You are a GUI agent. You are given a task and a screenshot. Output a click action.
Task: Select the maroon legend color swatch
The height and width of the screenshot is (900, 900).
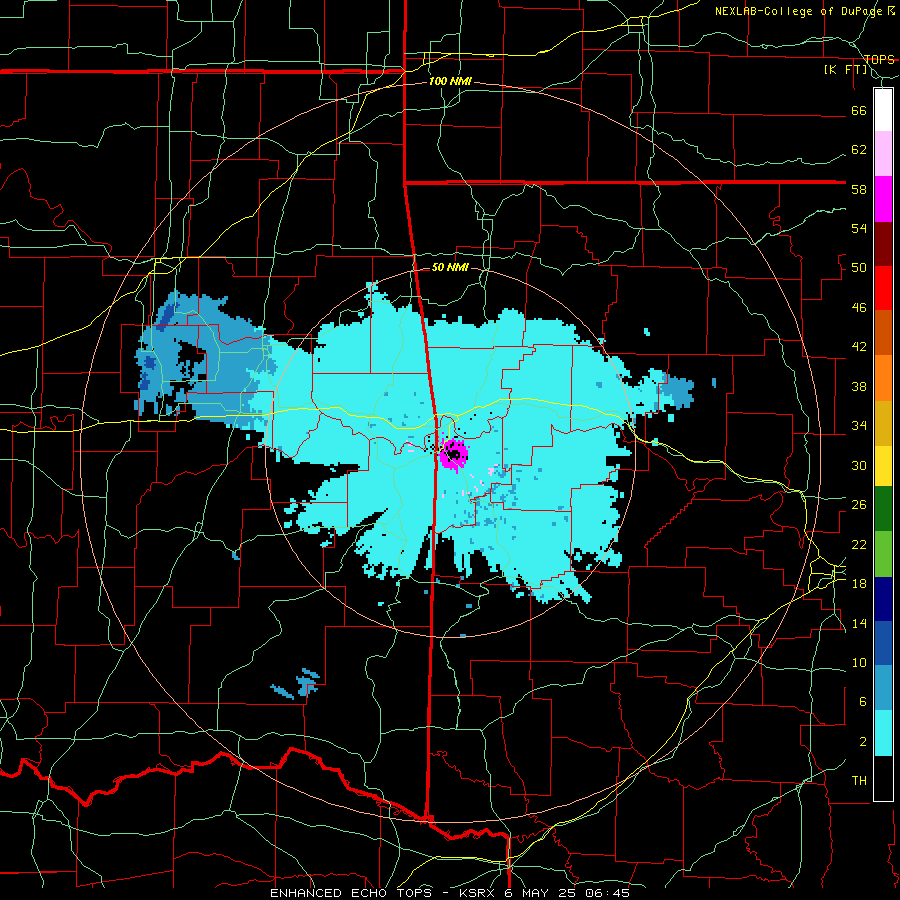883,244
